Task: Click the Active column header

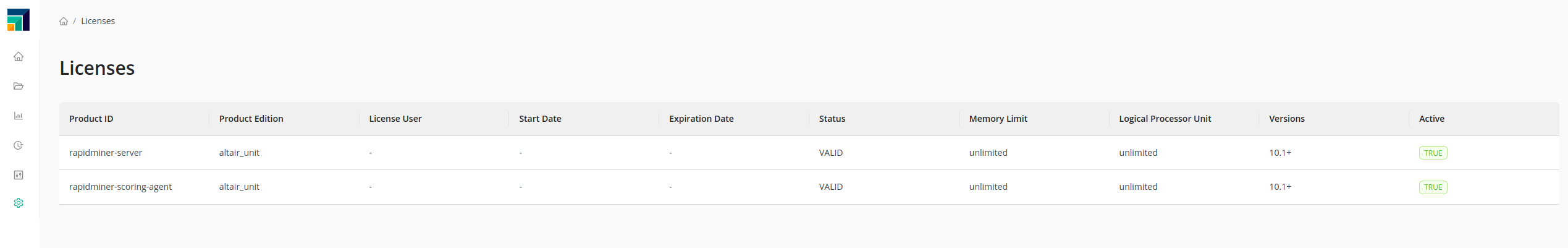Action: pyautogui.click(x=1431, y=119)
